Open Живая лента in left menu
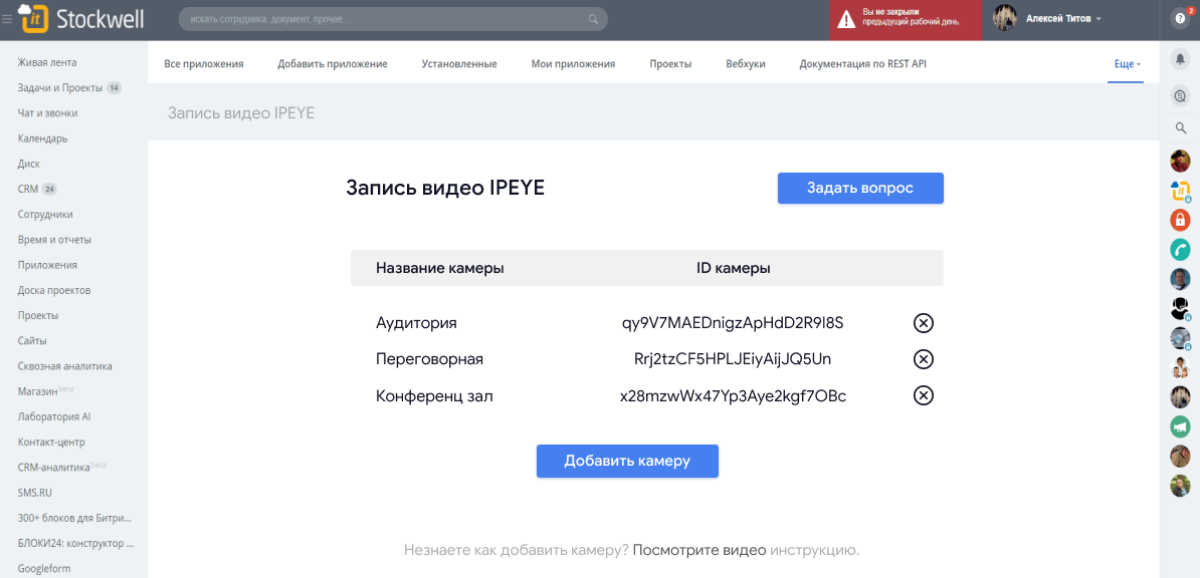 tap(47, 63)
